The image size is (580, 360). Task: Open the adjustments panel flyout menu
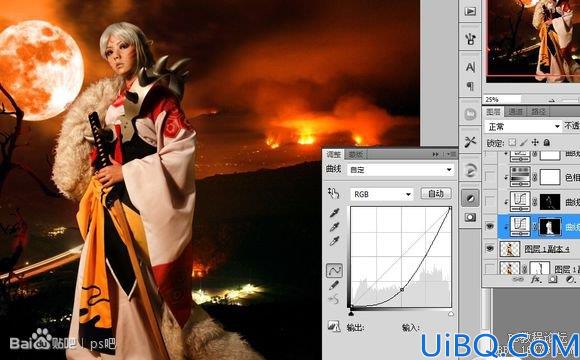451,154
